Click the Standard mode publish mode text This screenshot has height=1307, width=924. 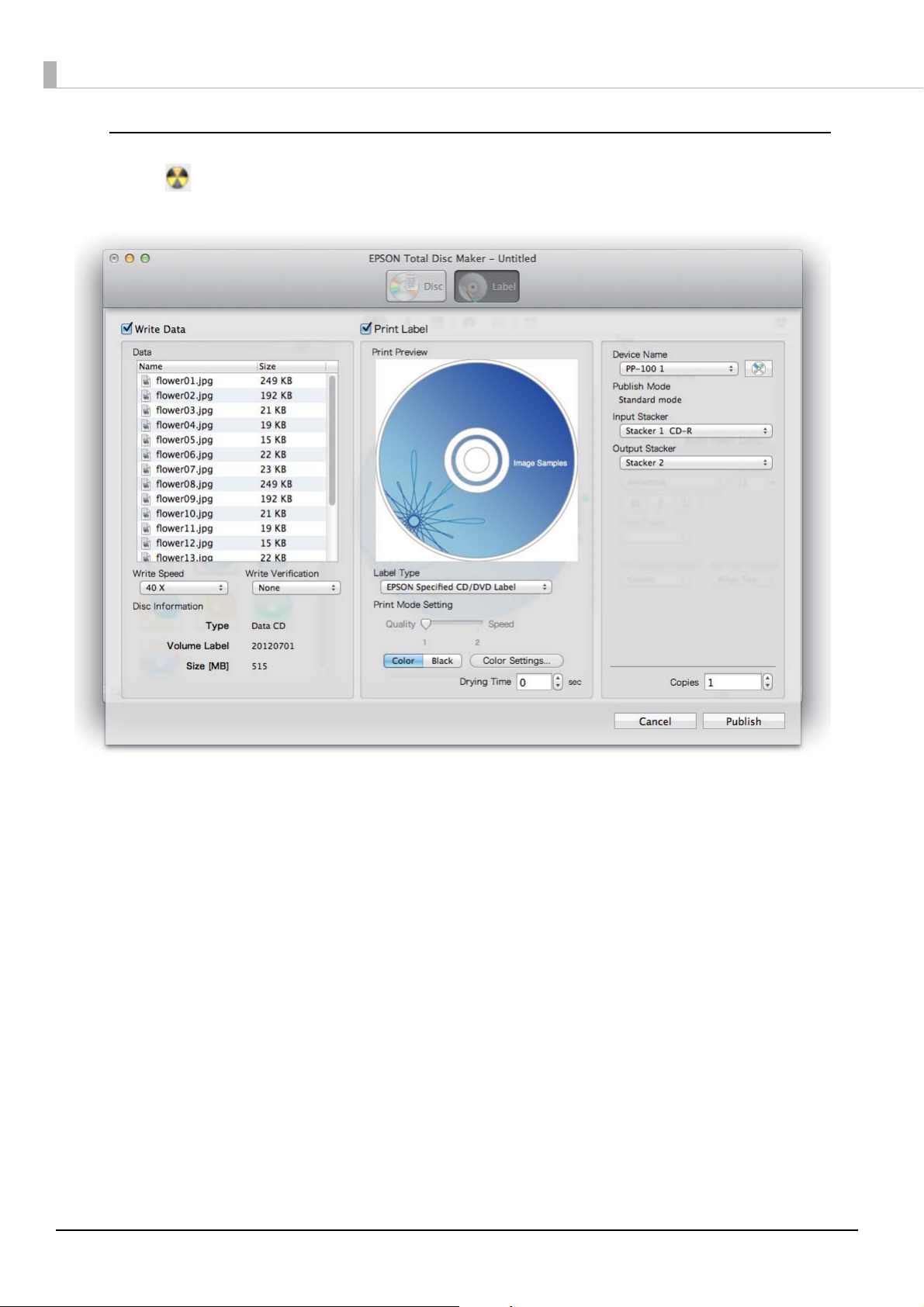point(650,400)
